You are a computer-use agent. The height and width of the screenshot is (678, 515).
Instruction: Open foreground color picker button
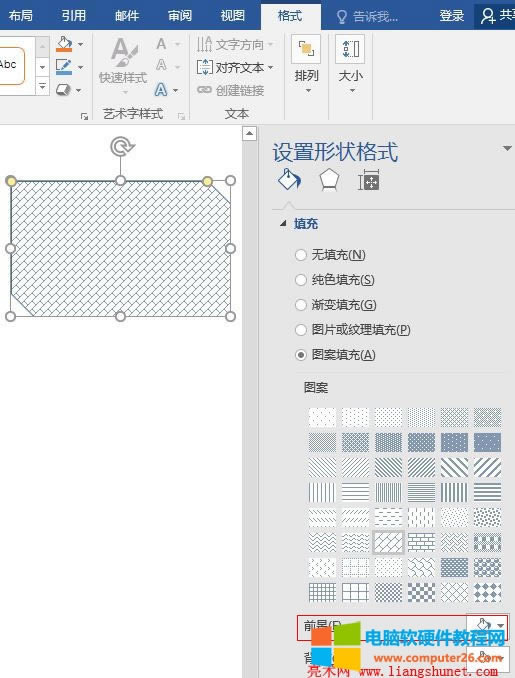pyautogui.click(x=487, y=625)
